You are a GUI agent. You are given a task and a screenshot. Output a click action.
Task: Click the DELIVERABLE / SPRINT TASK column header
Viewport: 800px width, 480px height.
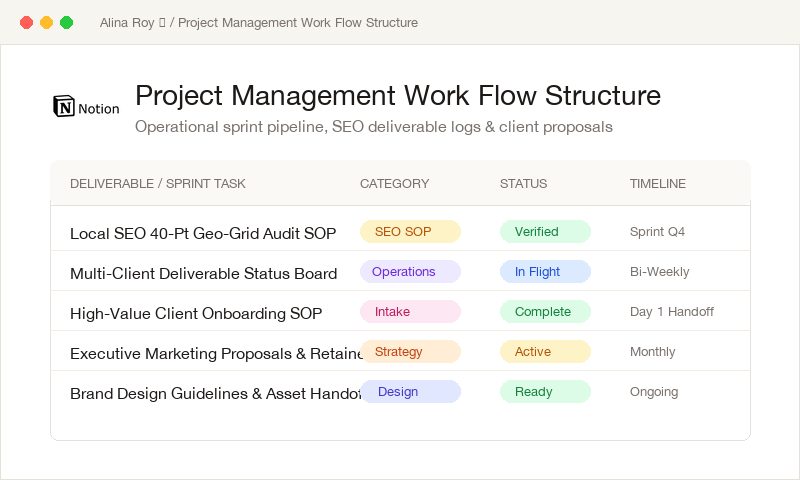(158, 184)
